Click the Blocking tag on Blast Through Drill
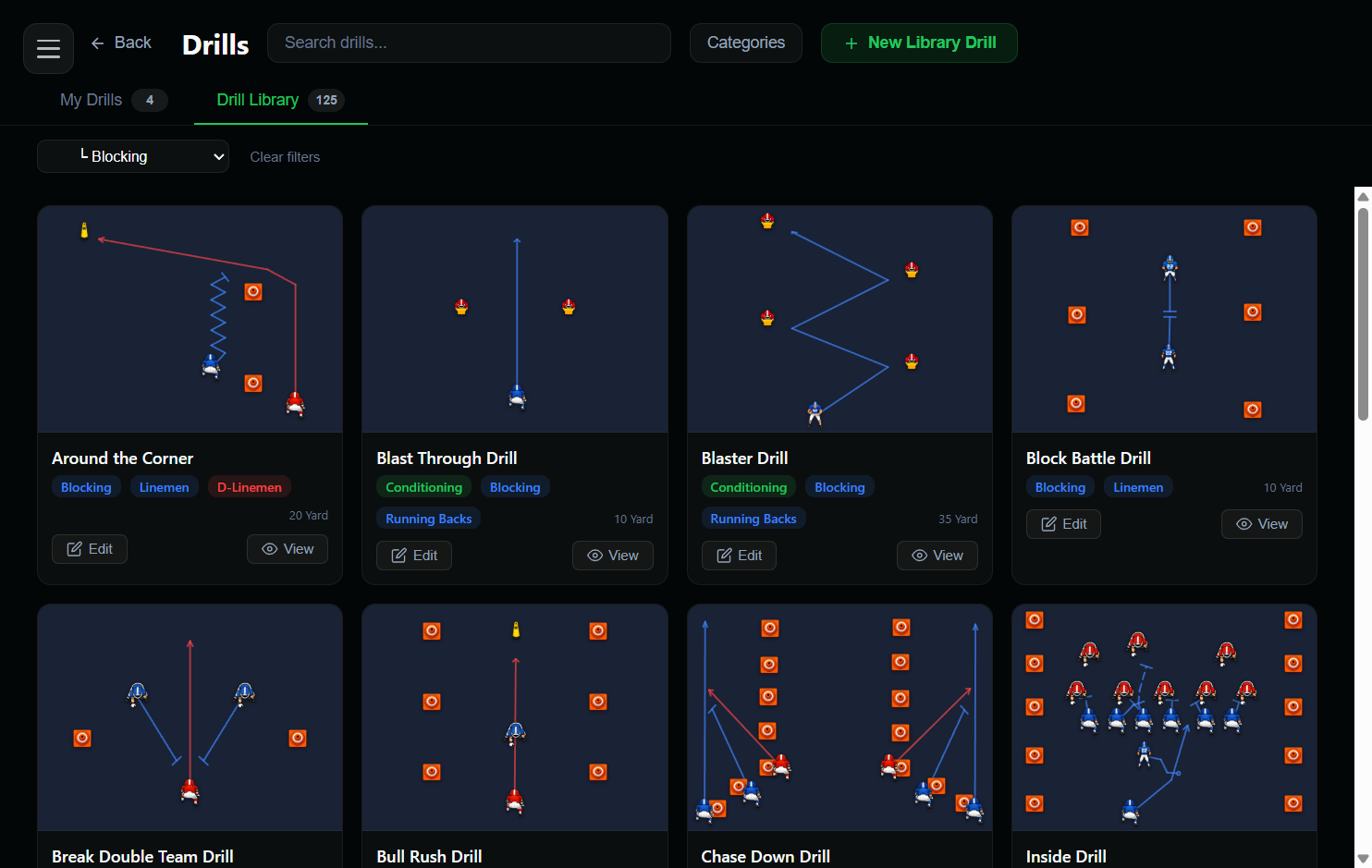Screen dimensions: 1372x868 pyautogui.click(x=515, y=487)
